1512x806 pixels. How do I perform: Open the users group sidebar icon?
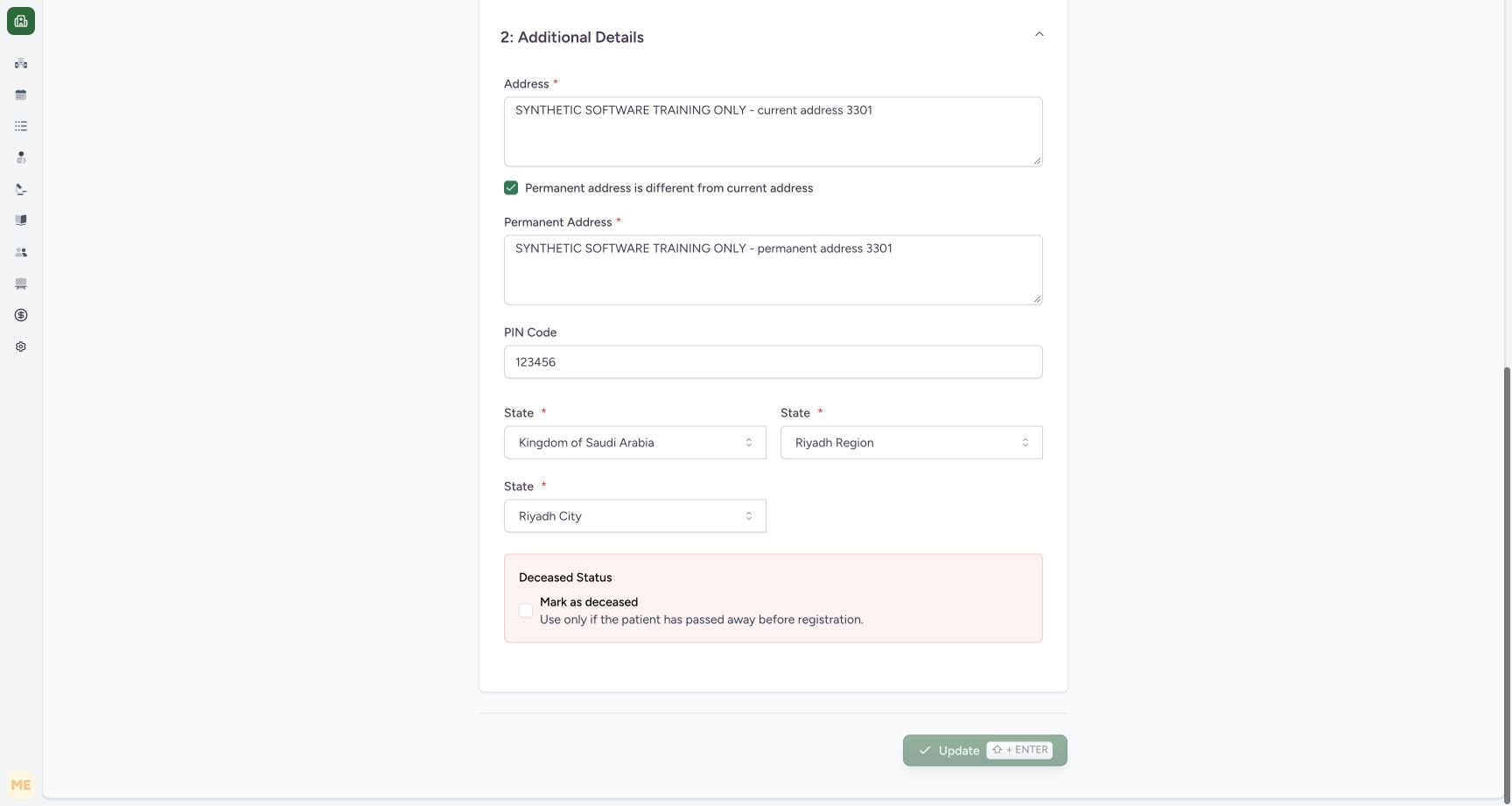(21, 252)
